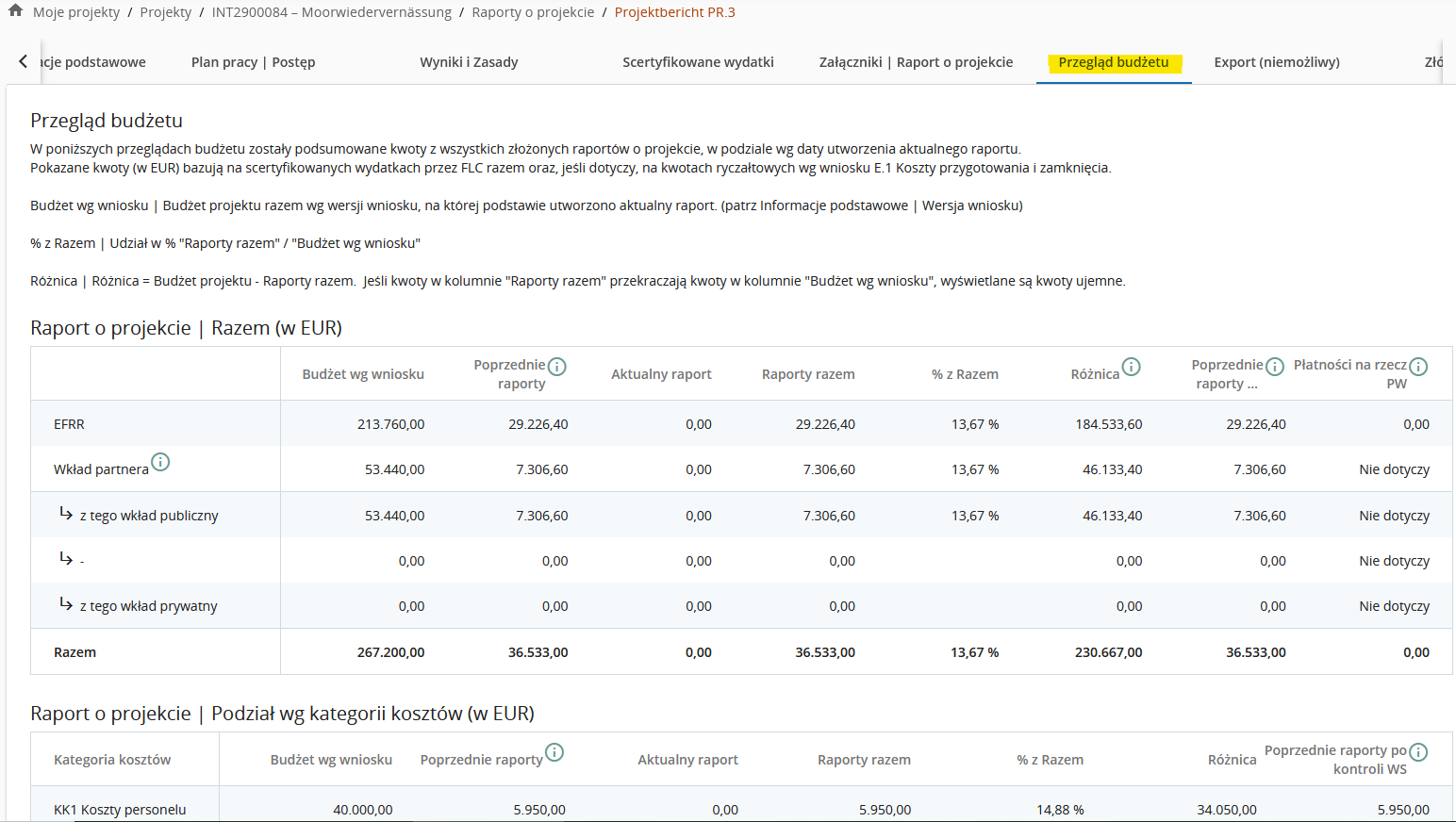The width and height of the screenshot is (1456, 822).
Task: Open the Export (niemożliwy) tab
Action: pyautogui.click(x=1276, y=62)
